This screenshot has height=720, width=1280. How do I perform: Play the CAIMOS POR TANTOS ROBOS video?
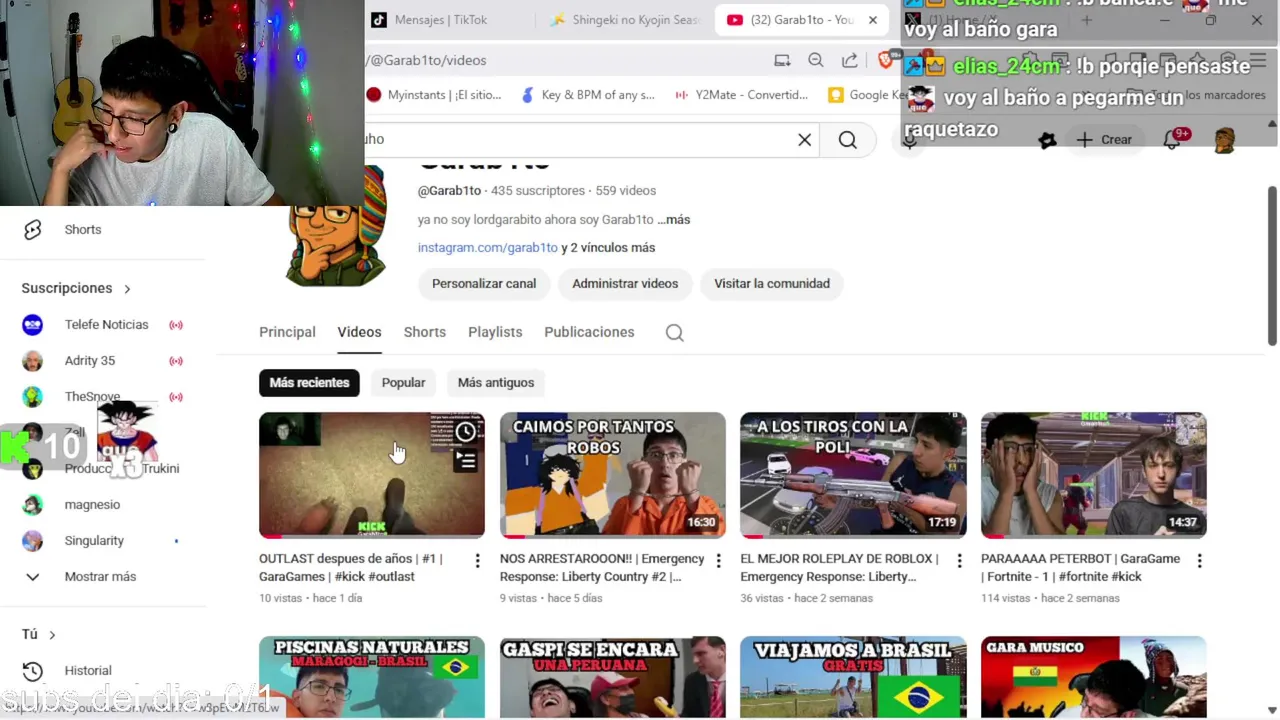pyautogui.click(x=613, y=475)
